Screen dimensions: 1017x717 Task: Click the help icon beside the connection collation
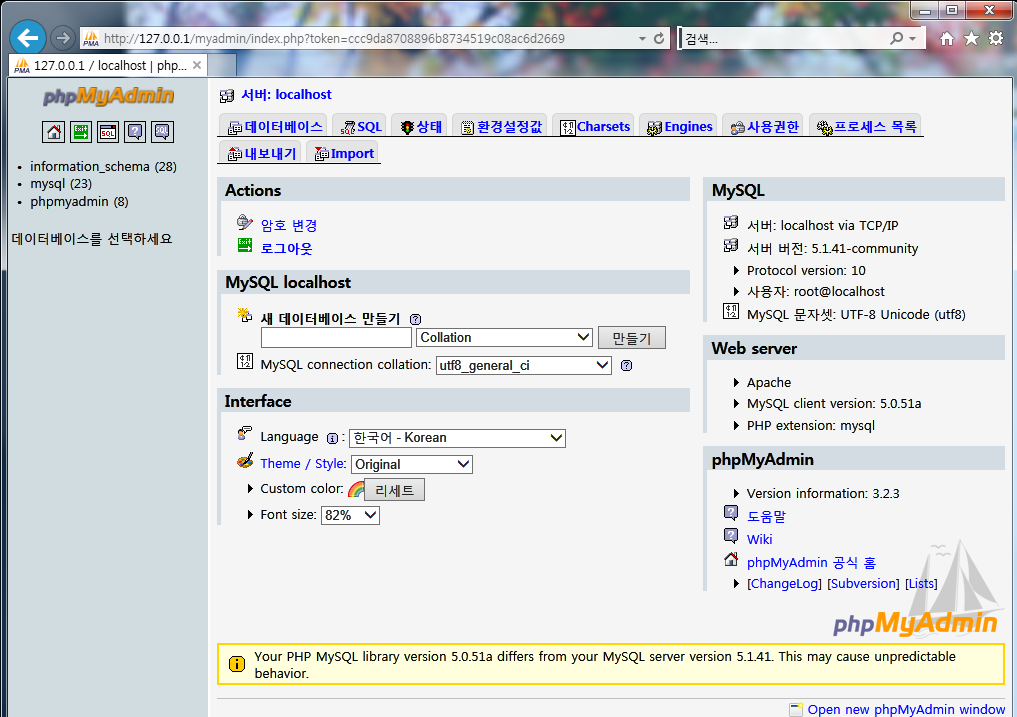(x=626, y=365)
